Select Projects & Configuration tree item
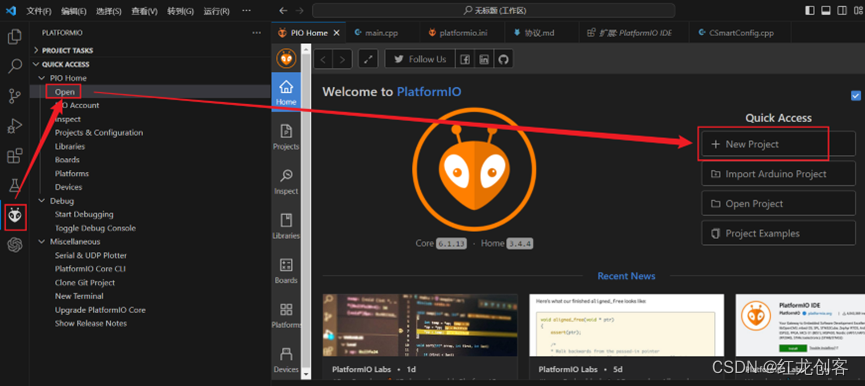This screenshot has height=386, width=865. pyautogui.click(x=99, y=132)
